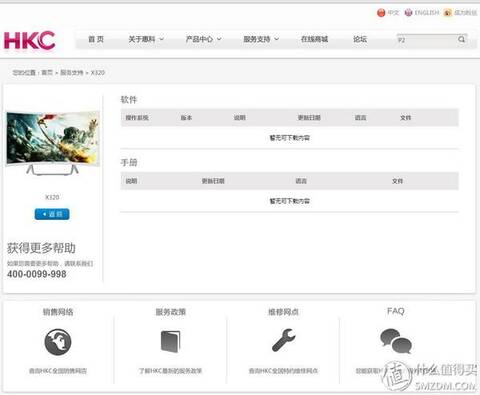Open the 在线商城 menu item
The width and height of the screenshot is (480, 395).
[315, 39]
